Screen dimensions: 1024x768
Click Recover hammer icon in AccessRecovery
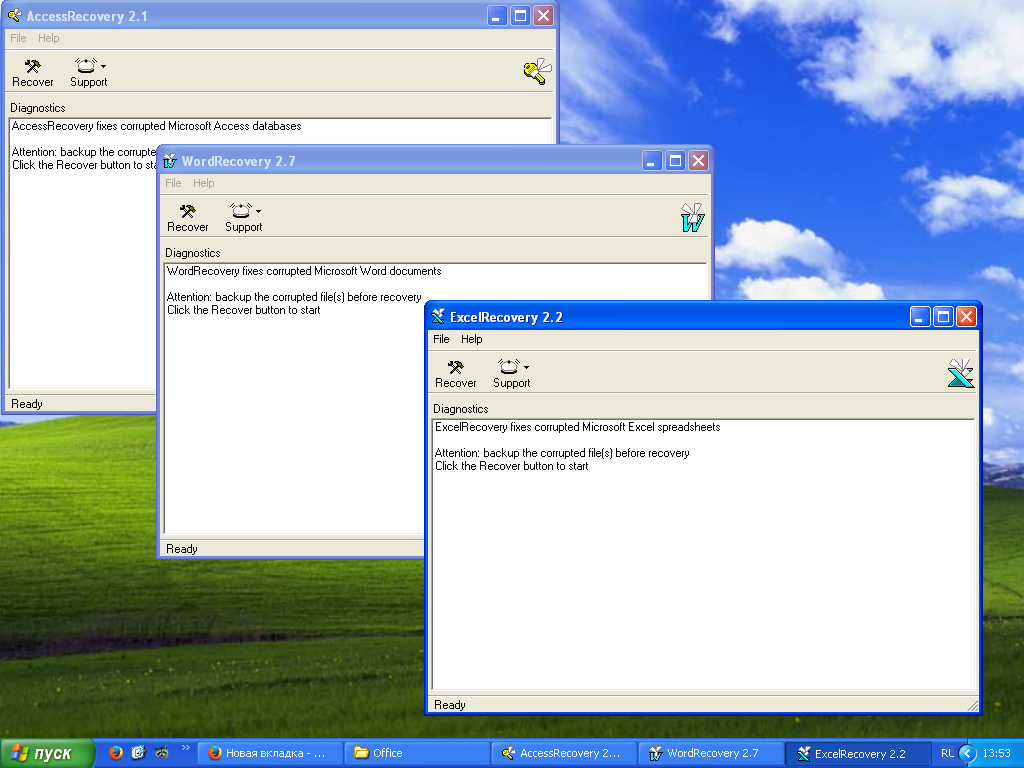click(x=32, y=67)
